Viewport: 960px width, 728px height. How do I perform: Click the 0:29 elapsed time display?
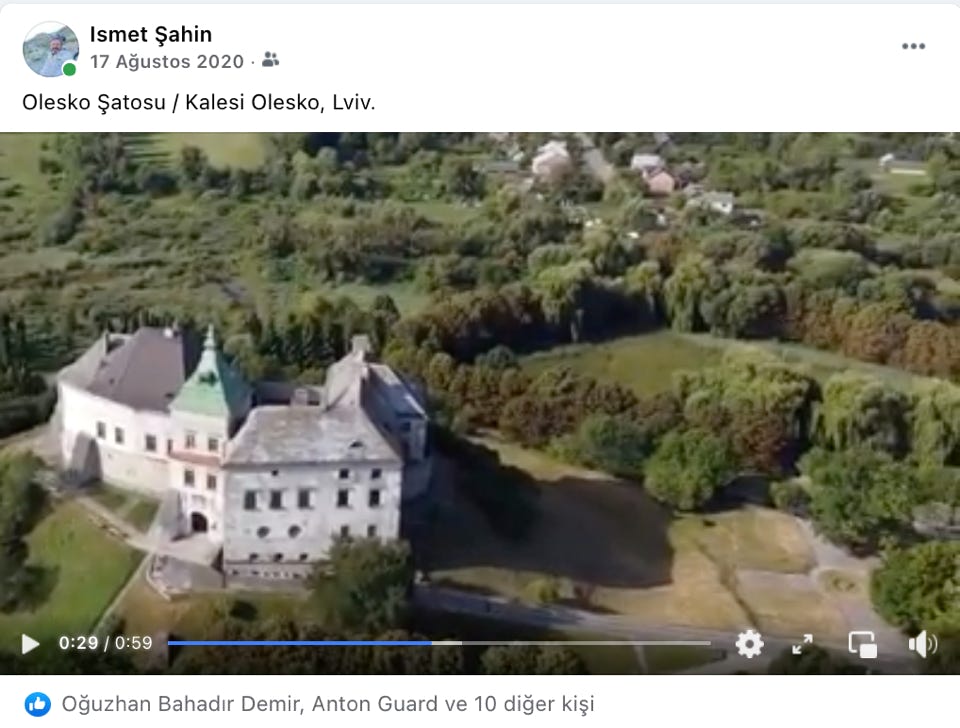coord(78,643)
